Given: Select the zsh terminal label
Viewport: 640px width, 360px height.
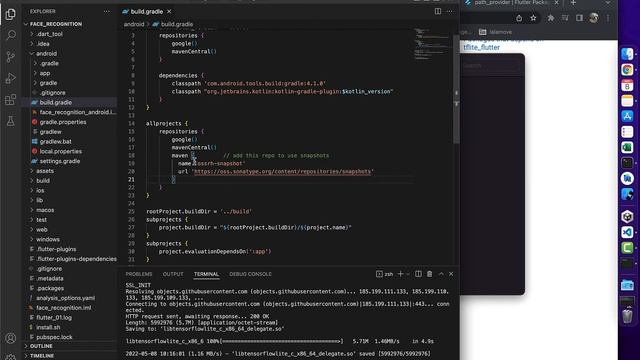Looking at the screenshot, I should click(384, 274).
